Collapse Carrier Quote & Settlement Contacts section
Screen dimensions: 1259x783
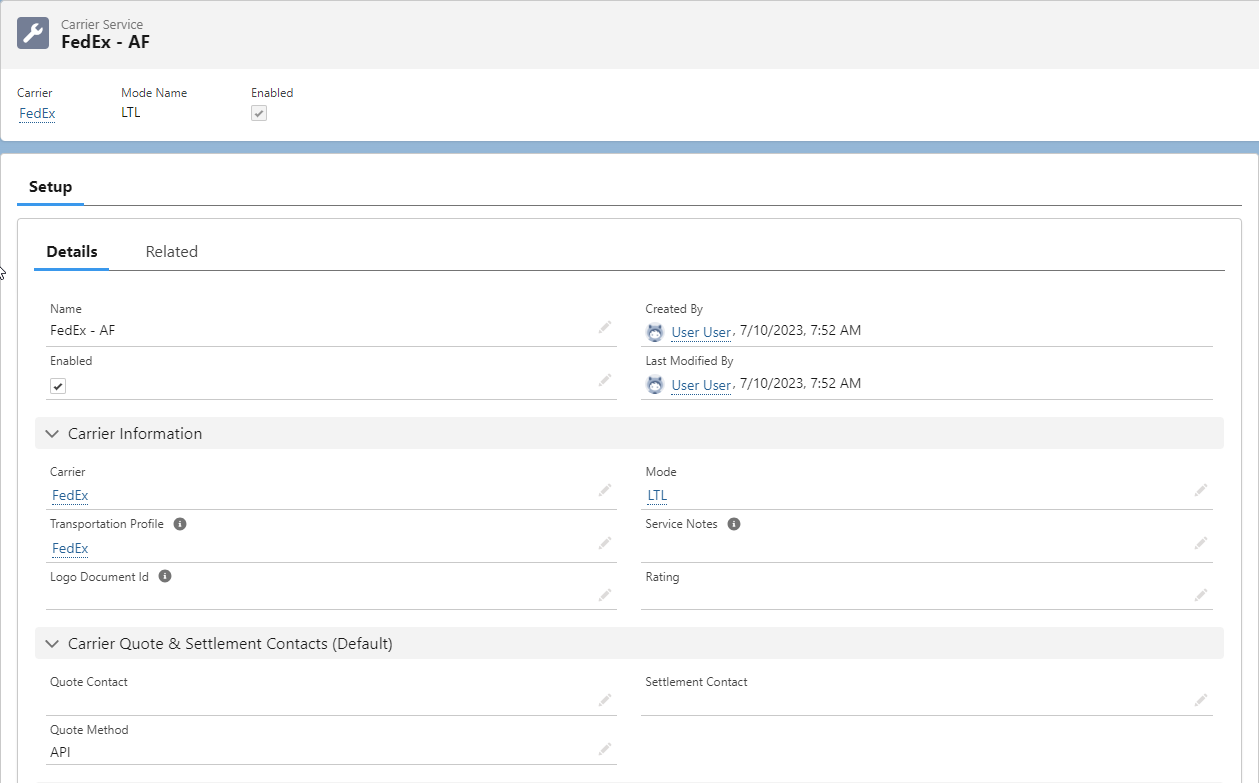(53, 644)
